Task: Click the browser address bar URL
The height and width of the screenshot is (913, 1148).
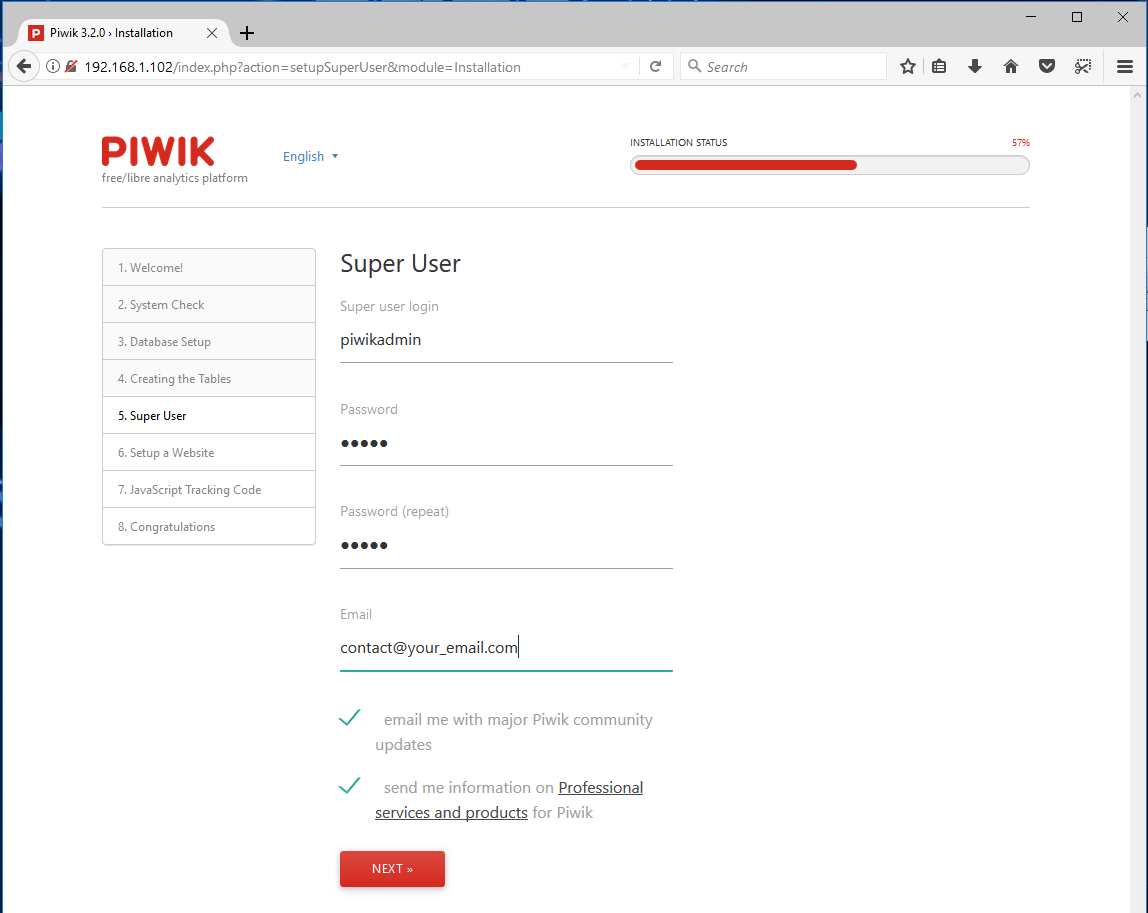Action: coord(302,67)
